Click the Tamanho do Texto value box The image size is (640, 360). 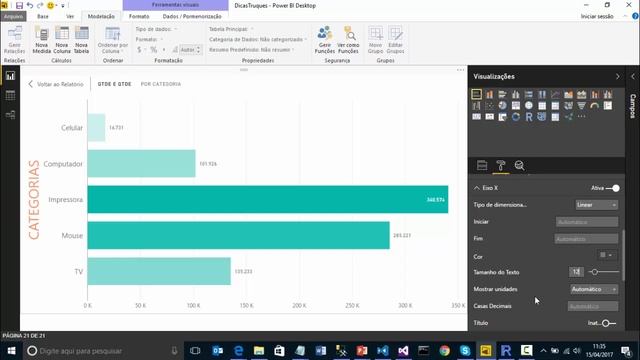tap(576, 272)
